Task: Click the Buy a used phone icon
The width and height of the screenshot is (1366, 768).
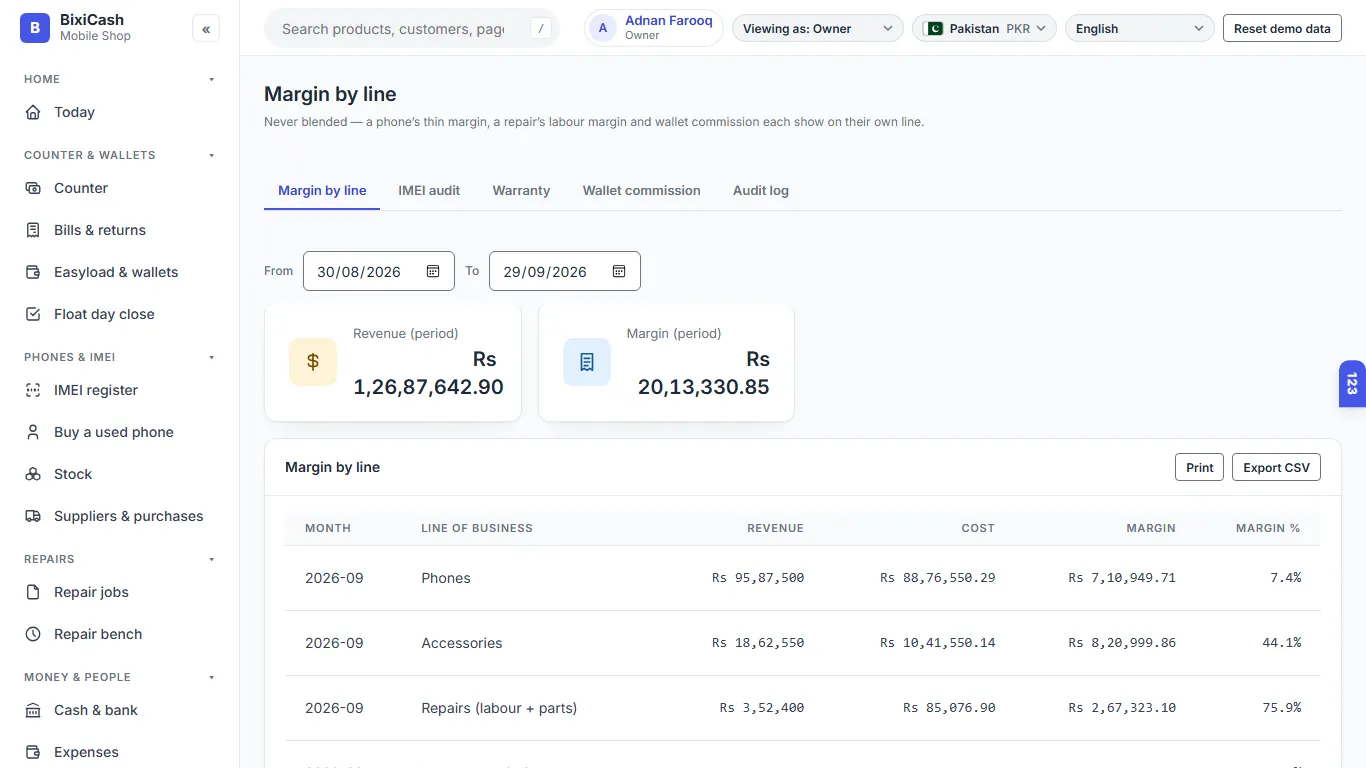Action: click(33, 432)
